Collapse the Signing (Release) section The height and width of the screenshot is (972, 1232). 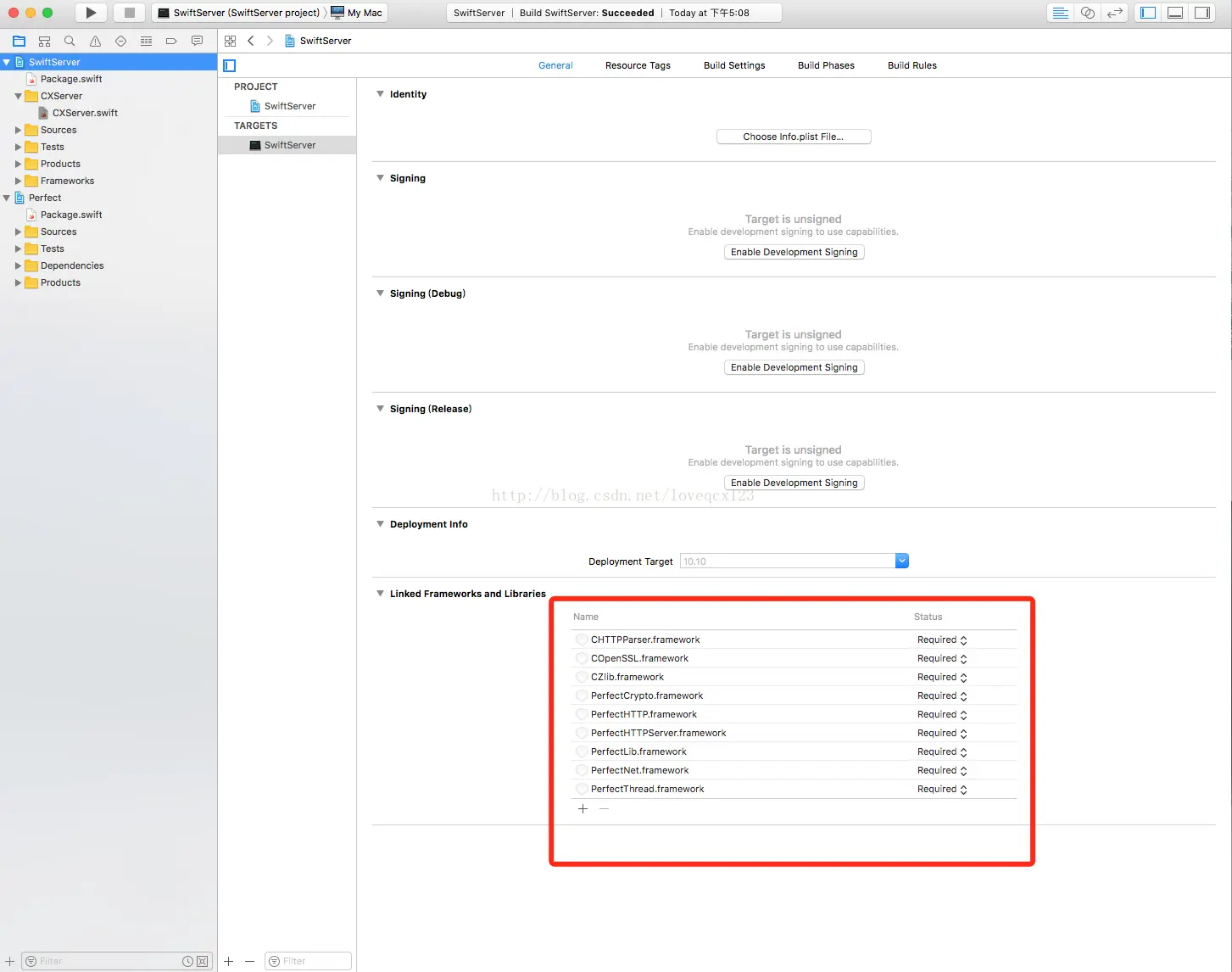coord(380,408)
